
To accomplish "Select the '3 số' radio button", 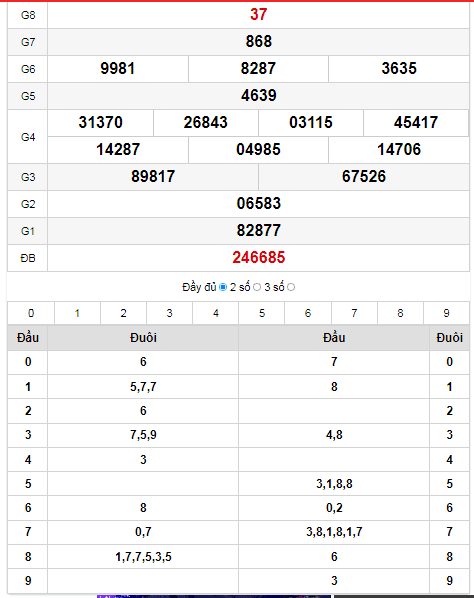I will (291, 287).
